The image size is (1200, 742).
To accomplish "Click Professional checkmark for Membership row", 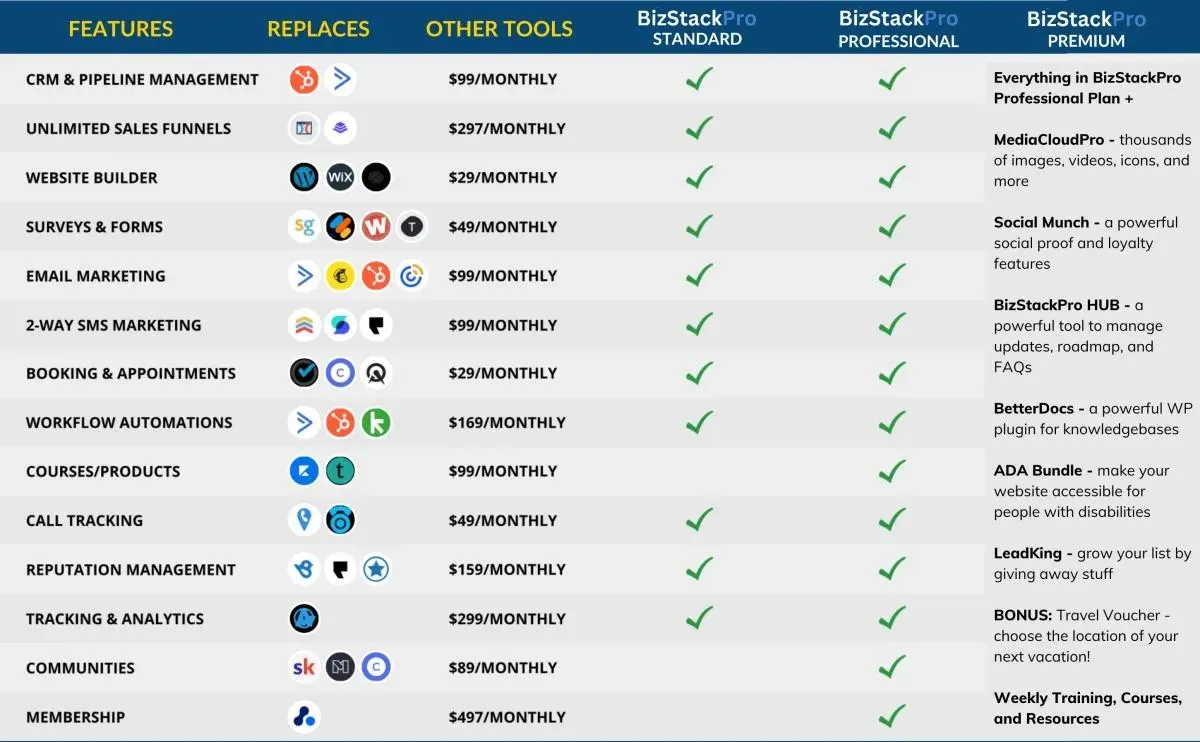I will click(x=892, y=715).
